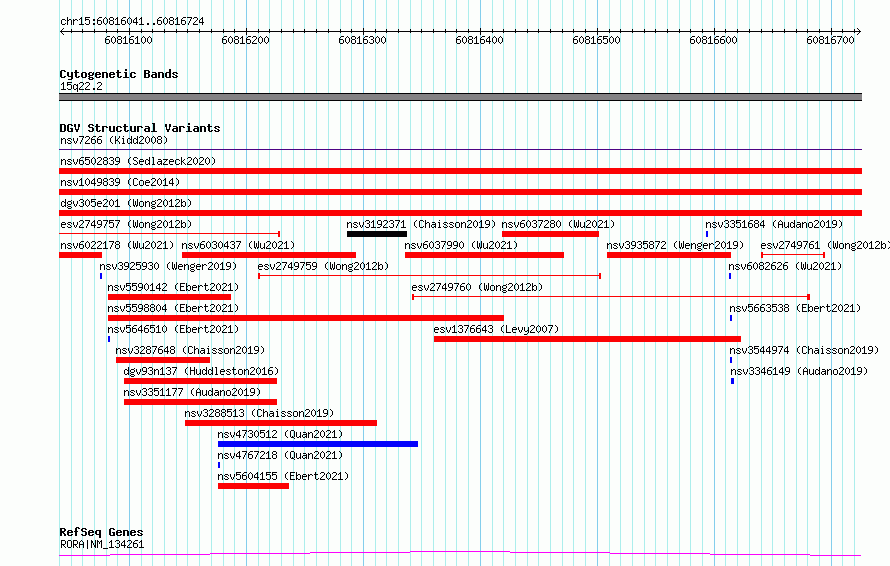Click ruler position 60816500
The width and height of the screenshot is (890, 566).
point(596,40)
